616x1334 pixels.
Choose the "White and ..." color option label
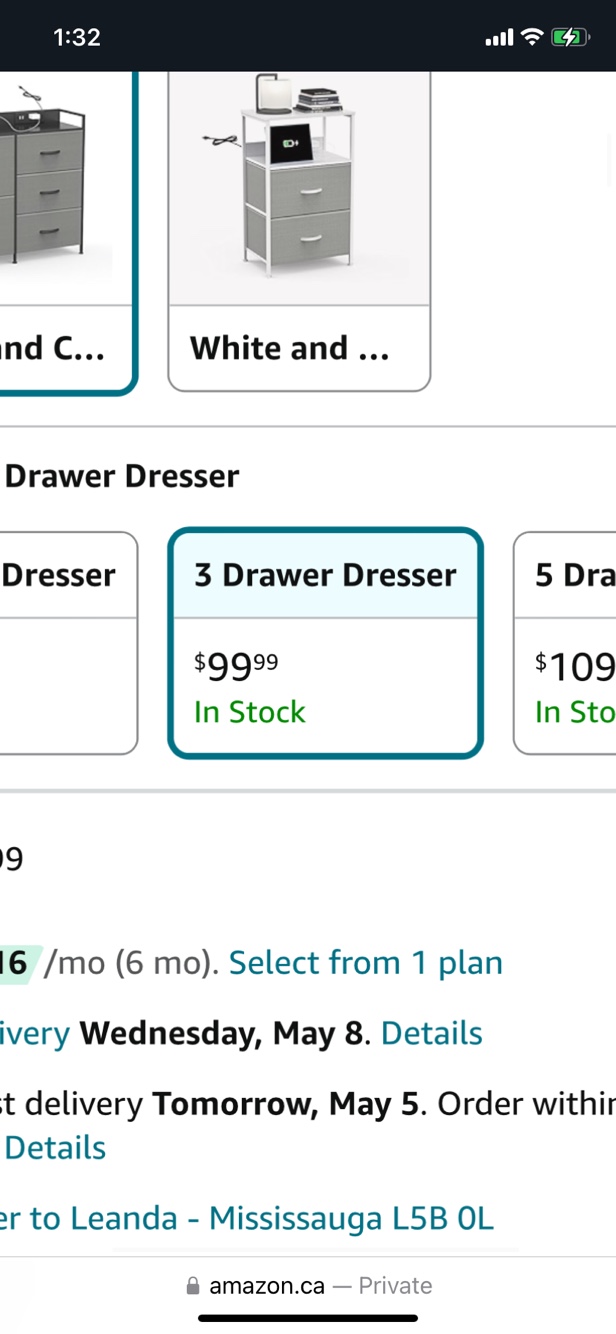(290, 348)
